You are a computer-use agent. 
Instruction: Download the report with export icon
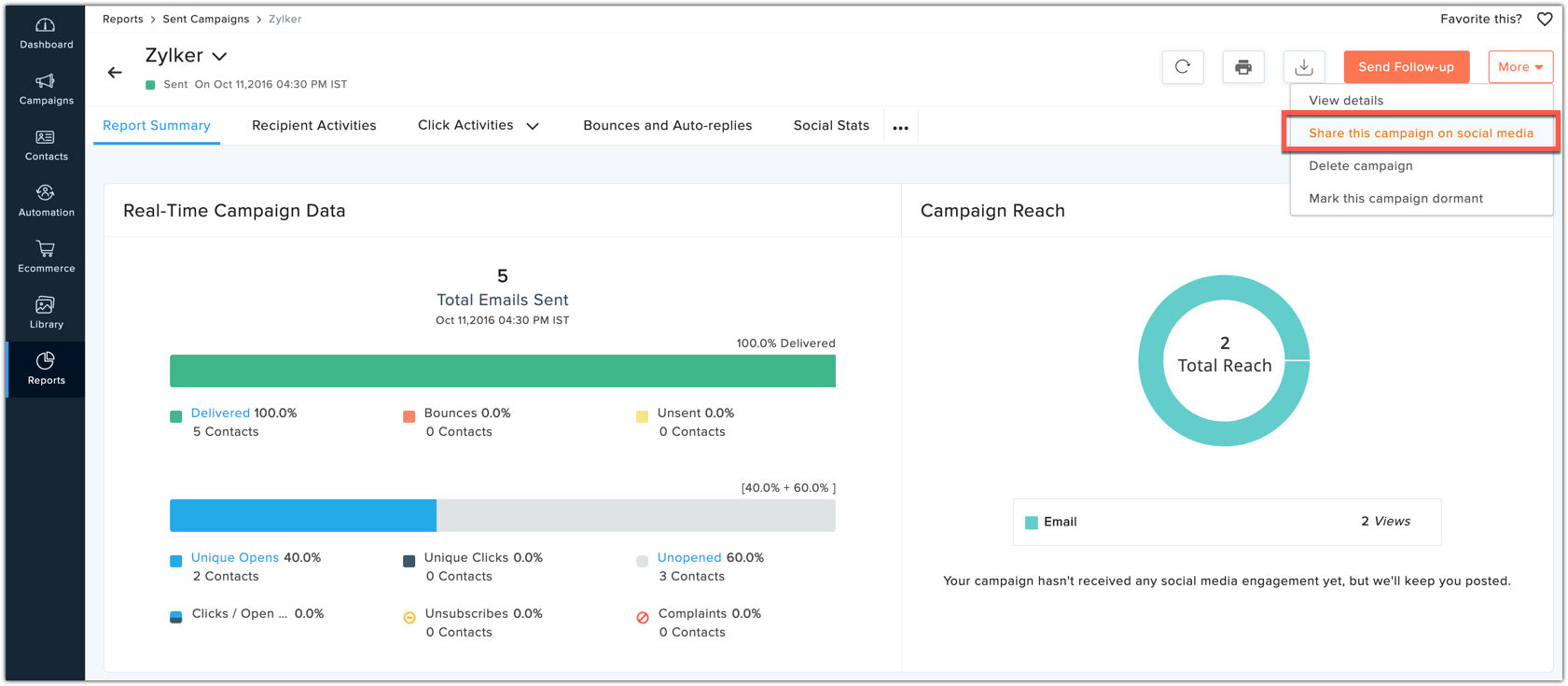(x=1303, y=67)
